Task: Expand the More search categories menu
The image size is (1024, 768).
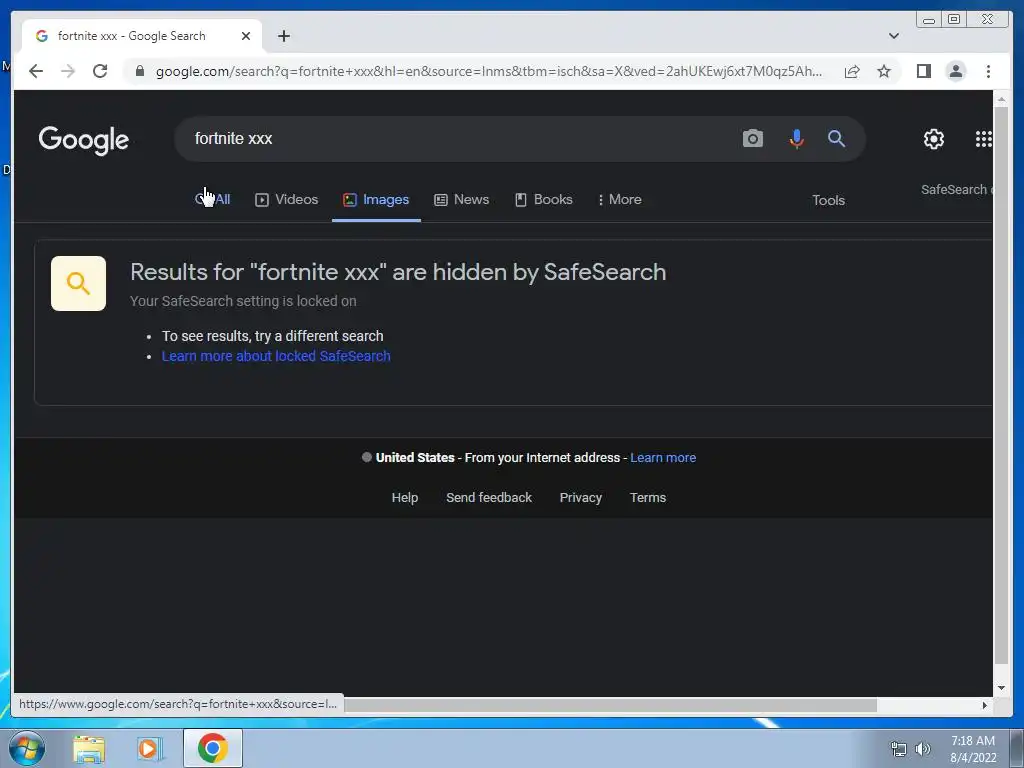Action: tap(619, 199)
